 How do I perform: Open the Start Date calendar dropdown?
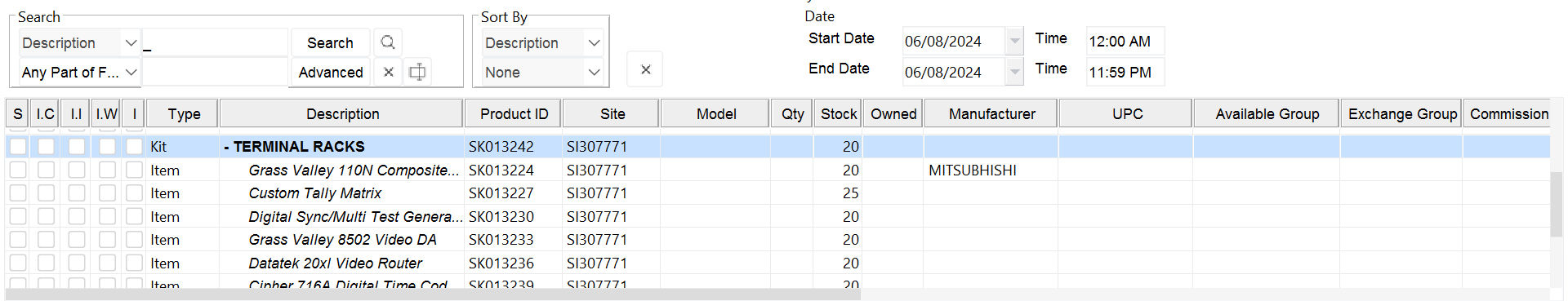[1014, 41]
